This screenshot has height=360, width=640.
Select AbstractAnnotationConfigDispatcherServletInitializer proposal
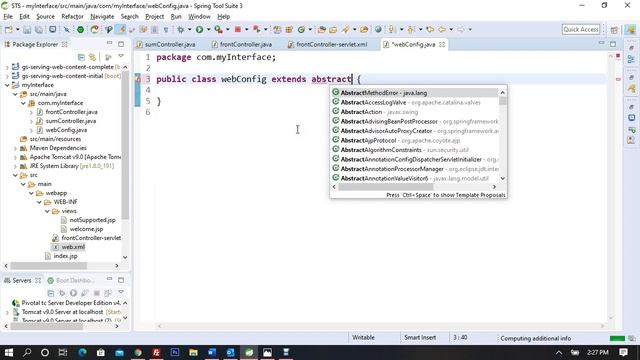point(414,160)
